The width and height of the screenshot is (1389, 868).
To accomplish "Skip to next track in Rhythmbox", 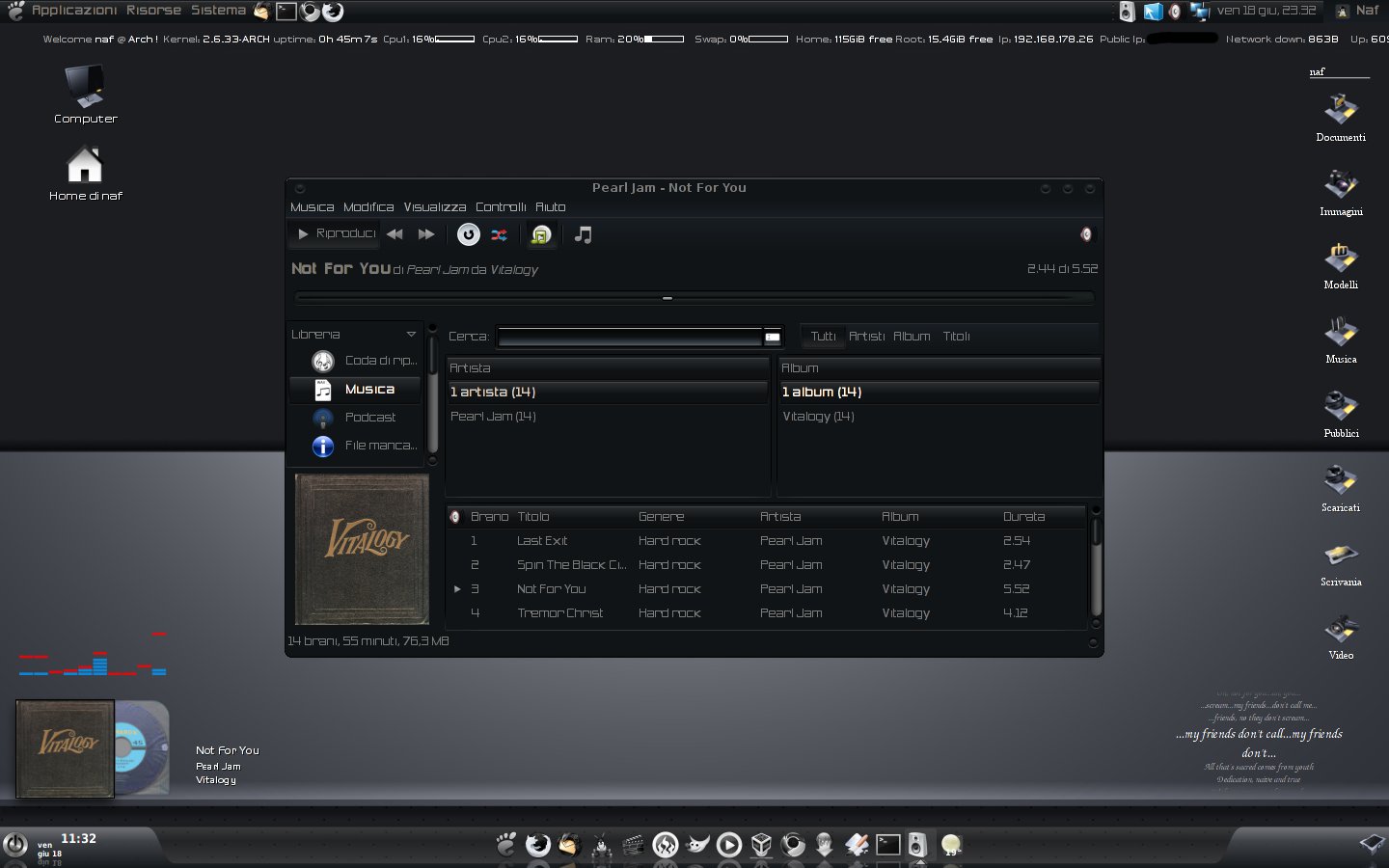I will click(x=426, y=234).
